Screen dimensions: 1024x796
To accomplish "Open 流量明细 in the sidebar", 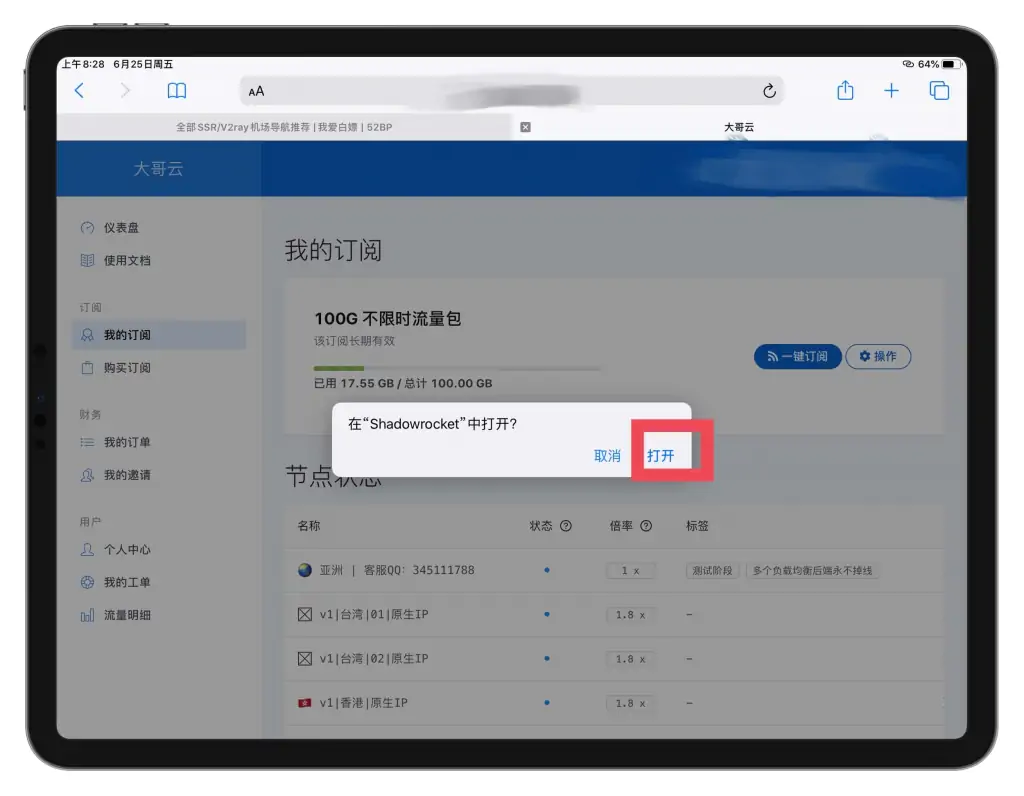I will pos(159,615).
